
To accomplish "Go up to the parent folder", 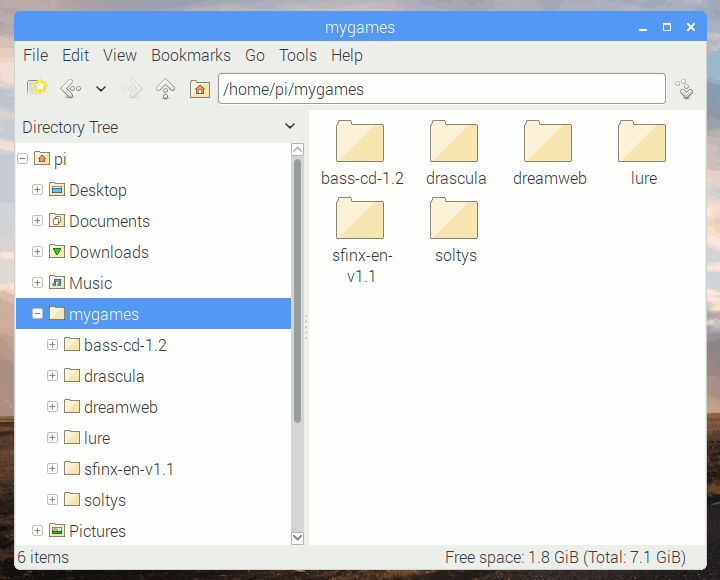I will (166, 89).
